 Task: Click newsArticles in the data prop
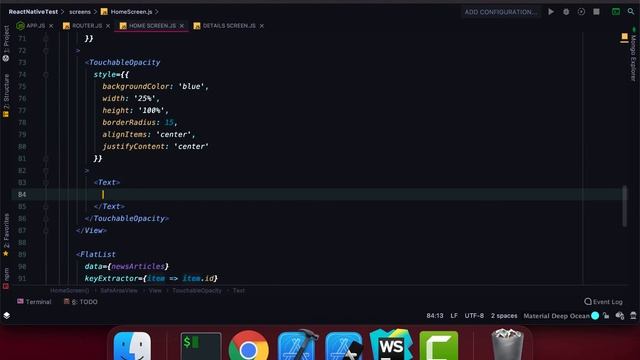click(138, 267)
